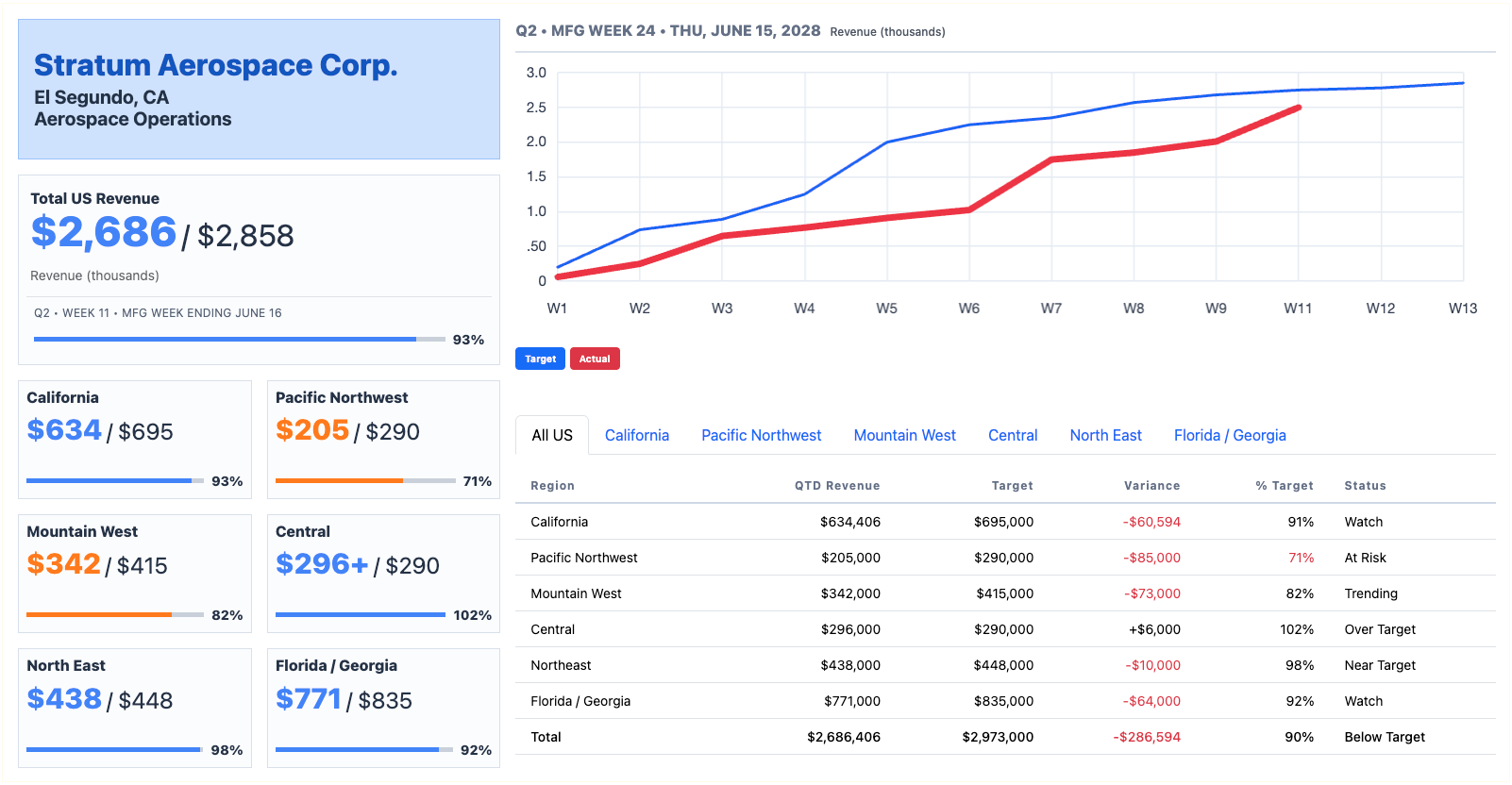The width and height of the screenshot is (1512, 785).
Task: Select the Florida / Georgia tab above the table
Action: coord(1230,435)
